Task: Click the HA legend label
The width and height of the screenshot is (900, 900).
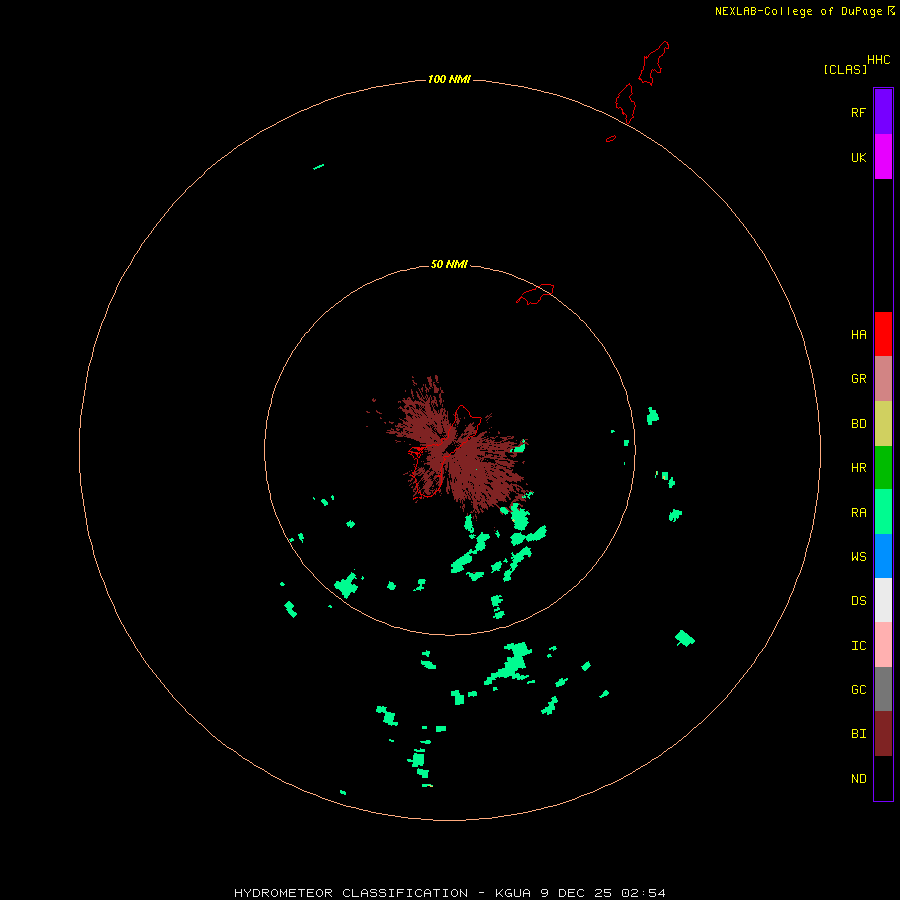Action: (858, 335)
